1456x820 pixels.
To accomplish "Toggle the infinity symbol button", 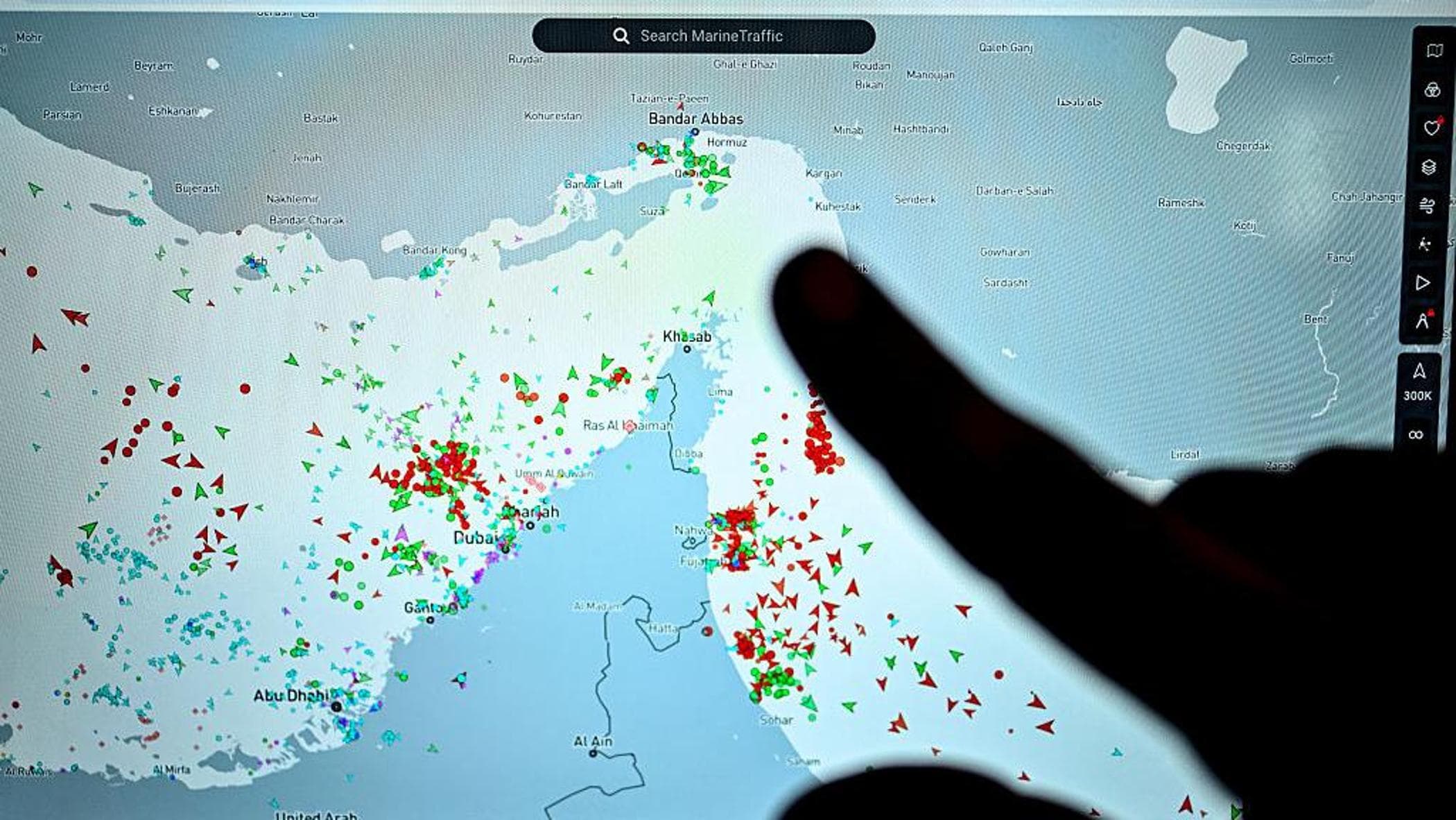I will [1416, 435].
